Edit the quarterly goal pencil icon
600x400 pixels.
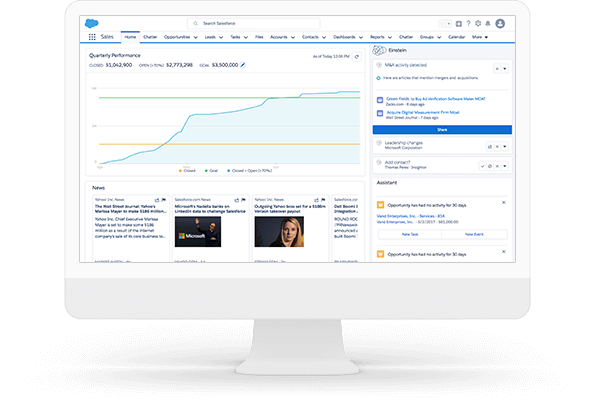pos(243,65)
